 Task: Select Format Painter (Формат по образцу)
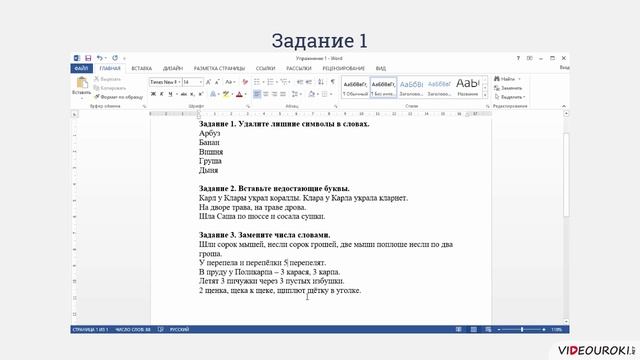click(x=118, y=97)
